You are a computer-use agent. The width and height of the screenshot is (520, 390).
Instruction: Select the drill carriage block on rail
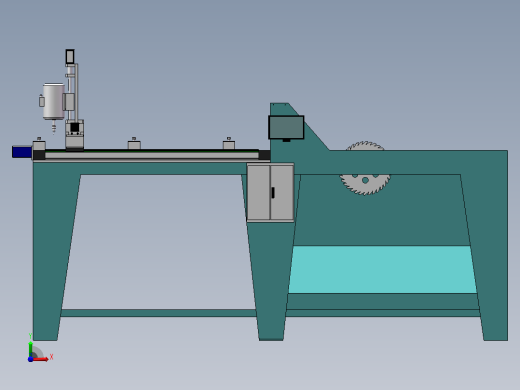(x=75, y=135)
